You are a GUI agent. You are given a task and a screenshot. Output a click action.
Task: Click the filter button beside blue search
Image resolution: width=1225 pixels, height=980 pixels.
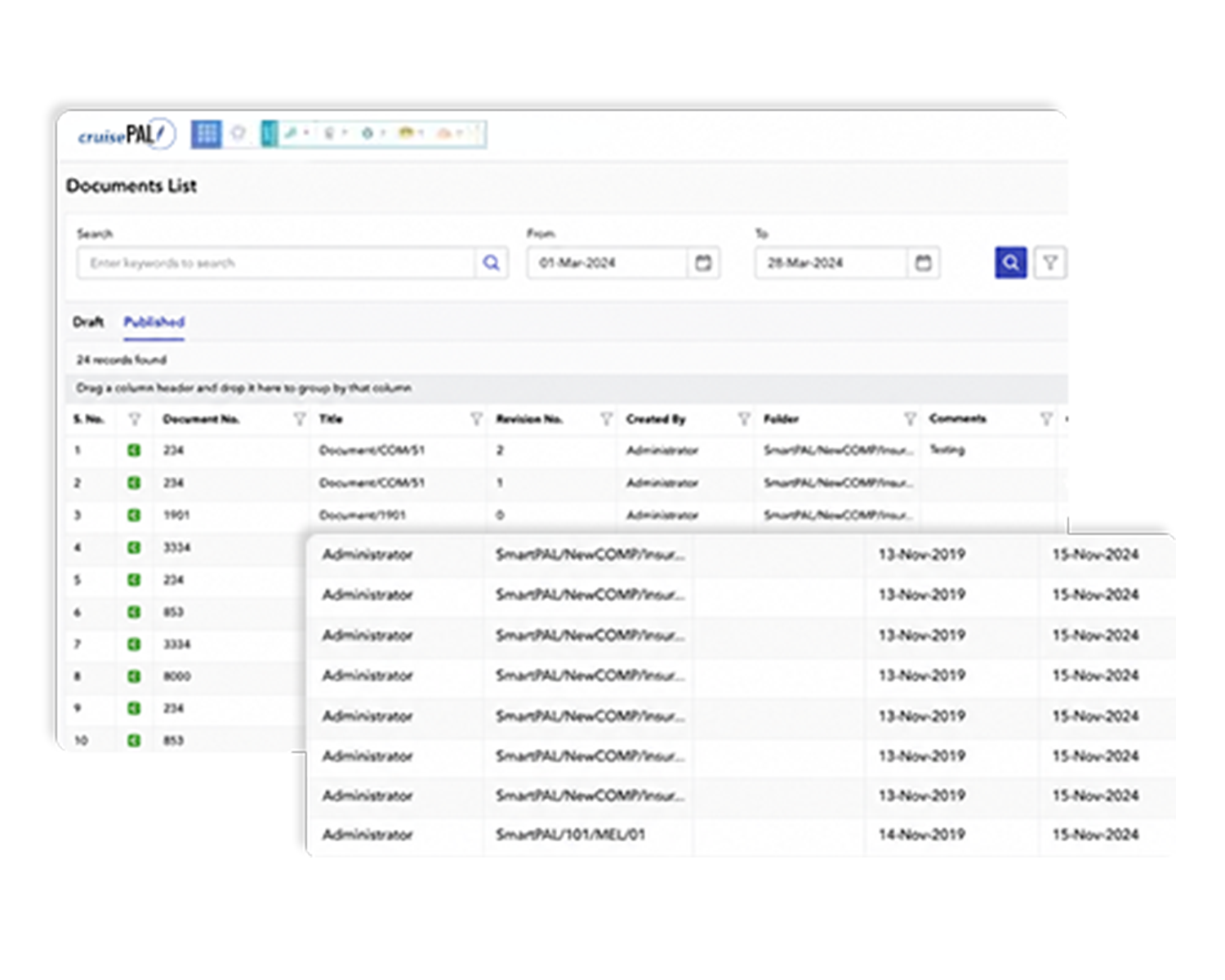coord(1050,263)
